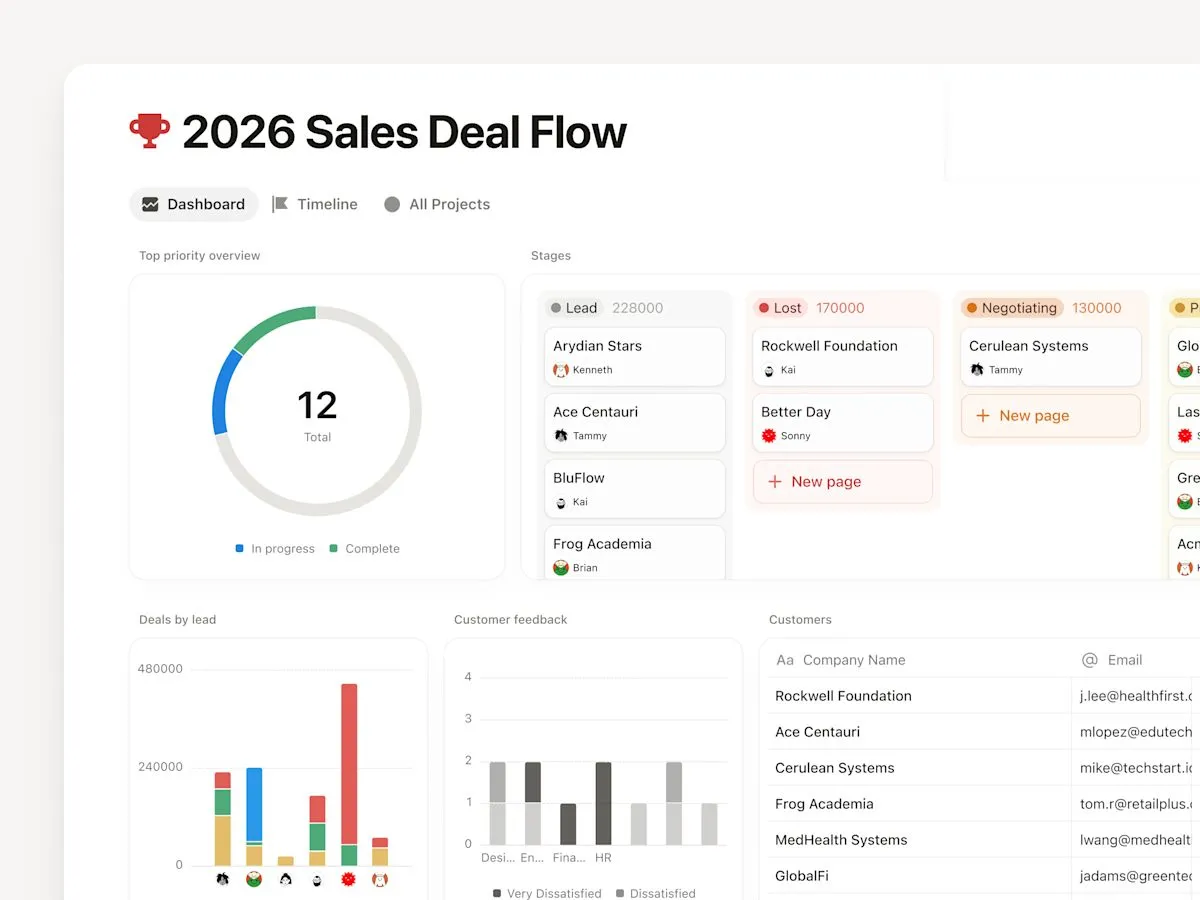The width and height of the screenshot is (1200, 900).
Task: Click the plus icon under Cerulean Systems
Action: [x=982, y=416]
